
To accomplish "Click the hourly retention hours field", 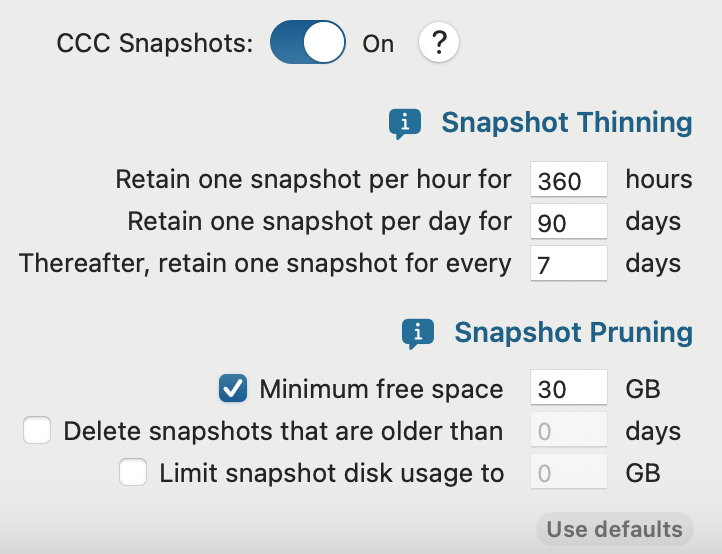I will 569,181.
